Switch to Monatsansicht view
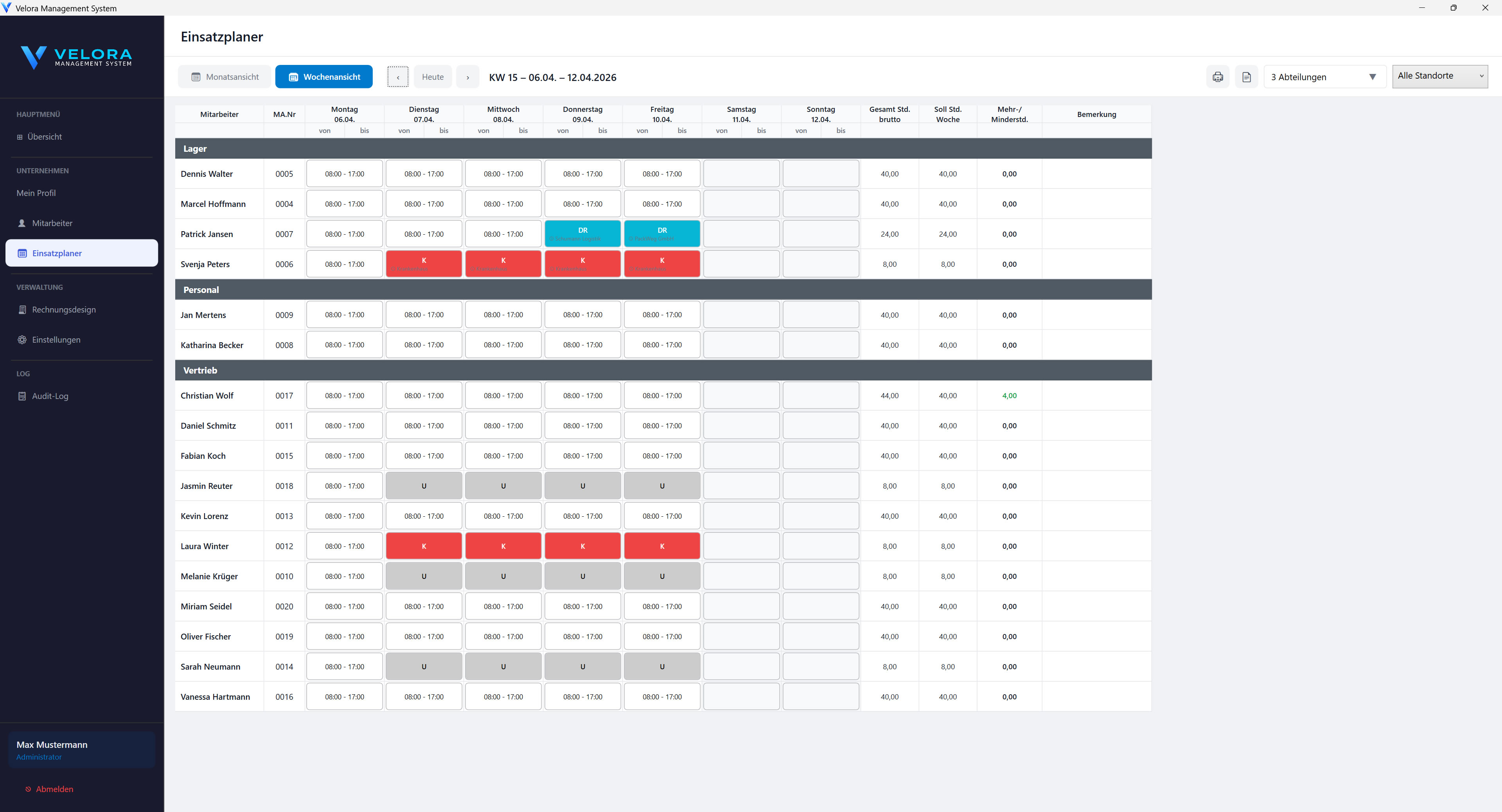This screenshot has height=812, width=1502. [225, 76]
